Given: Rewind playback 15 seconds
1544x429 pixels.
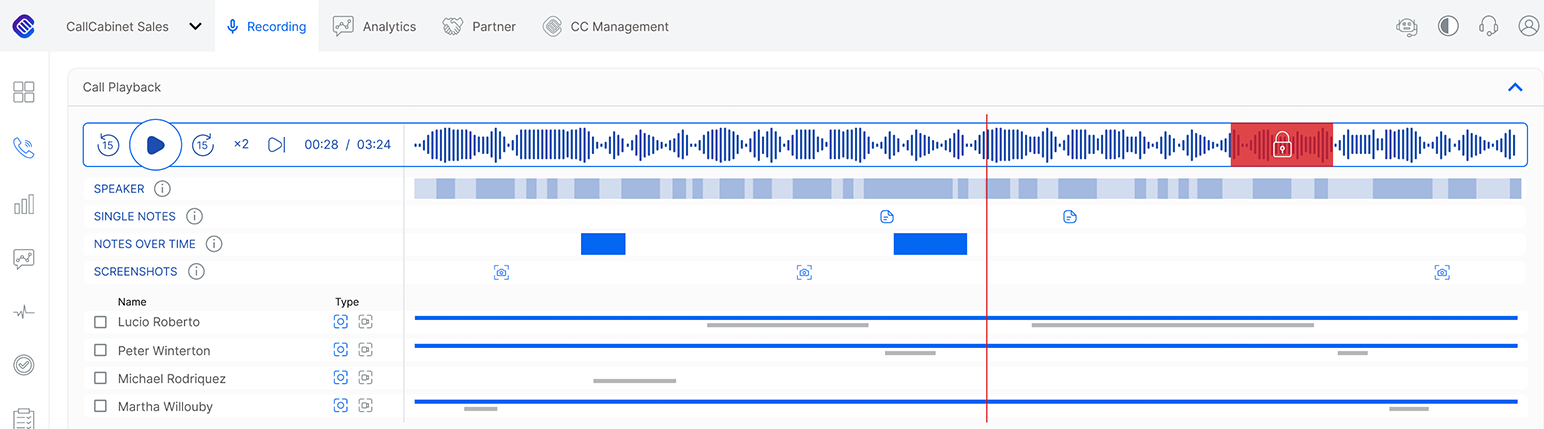Looking at the screenshot, I should pos(107,145).
